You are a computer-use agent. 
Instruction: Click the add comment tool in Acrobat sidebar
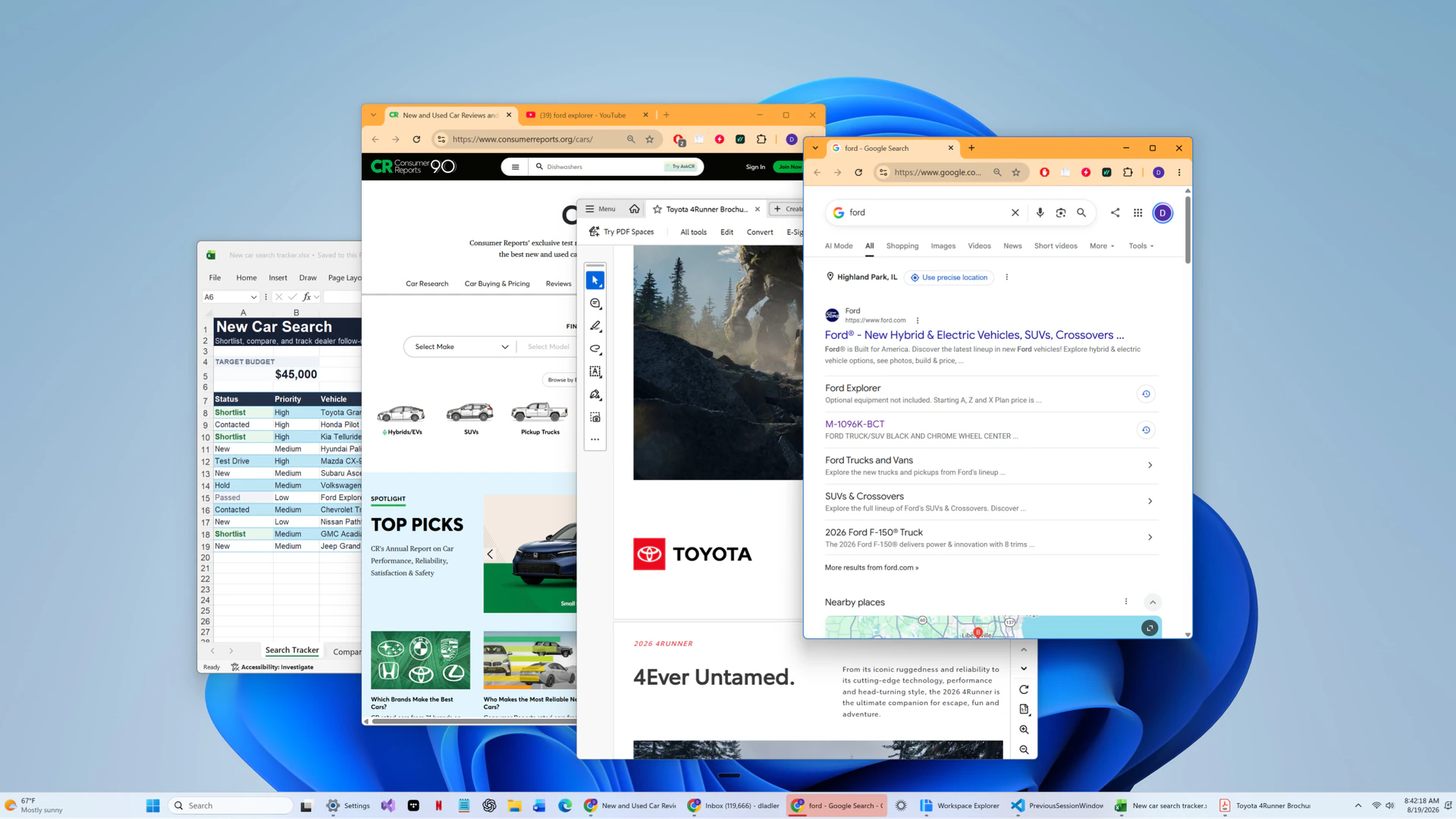595,303
